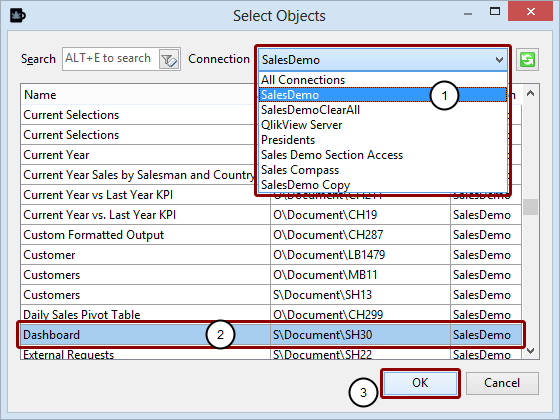Image resolution: width=560 pixels, height=420 pixels.
Task: Close the Select Objects dialog
Action: (530, 12)
